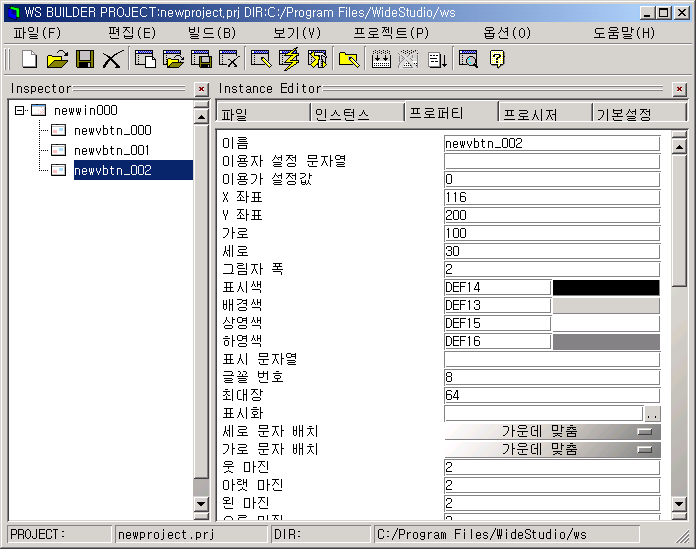The width and height of the screenshot is (696, 549).
Task: Click the dark gray 하영색 color swatch
Action: [606, 341]
